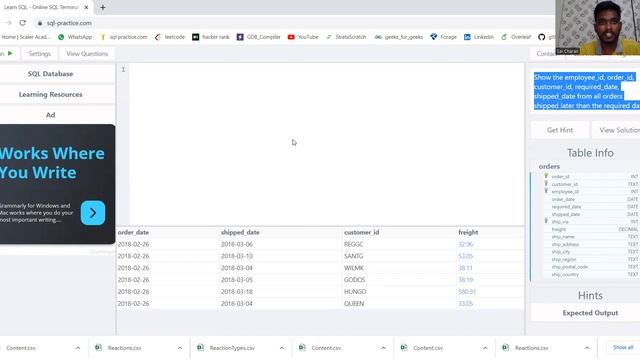Open first Reactions.csv download options chevron
The image size is (640, 360).
point(180,348)
